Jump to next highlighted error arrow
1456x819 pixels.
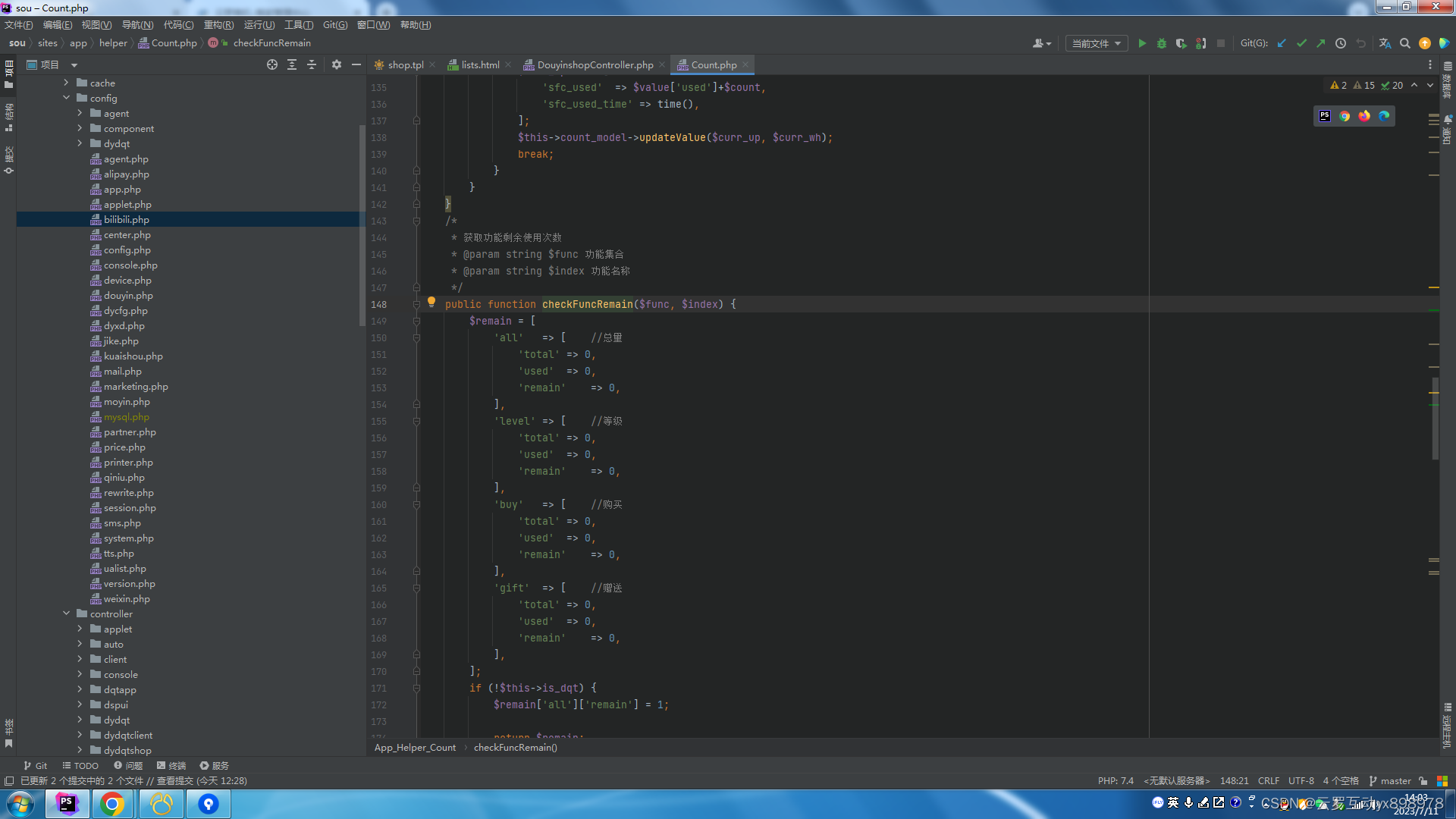tap(1430, 86)
